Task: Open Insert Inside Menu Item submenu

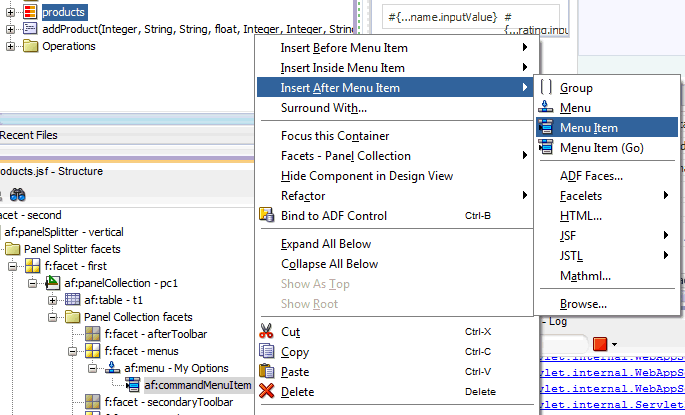Action: pos(394,68)
